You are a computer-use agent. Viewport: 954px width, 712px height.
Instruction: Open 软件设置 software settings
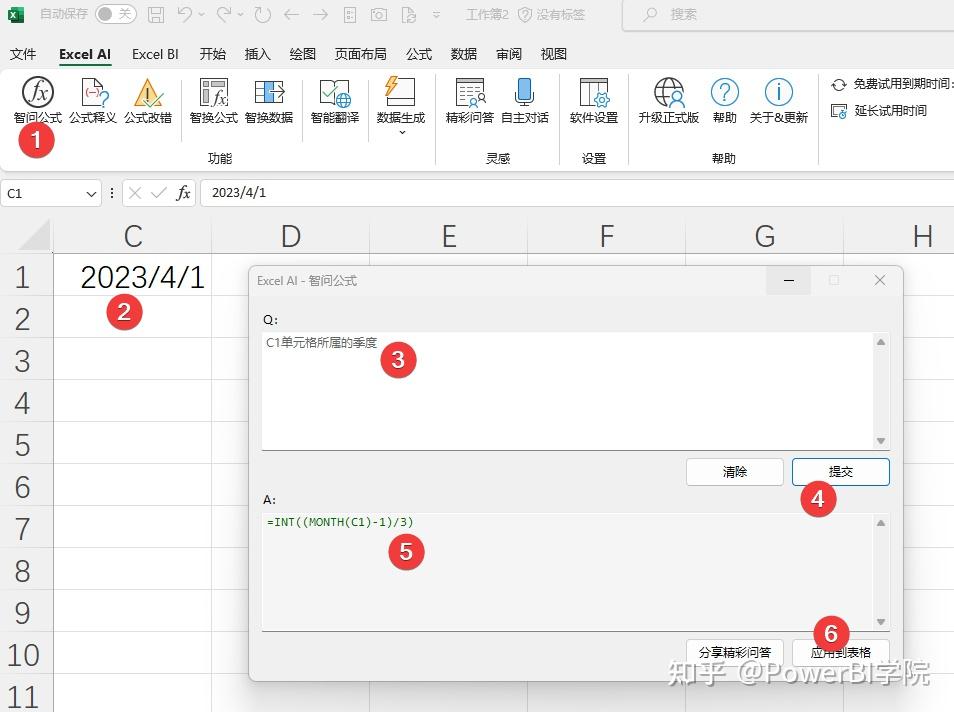(594, 100)
